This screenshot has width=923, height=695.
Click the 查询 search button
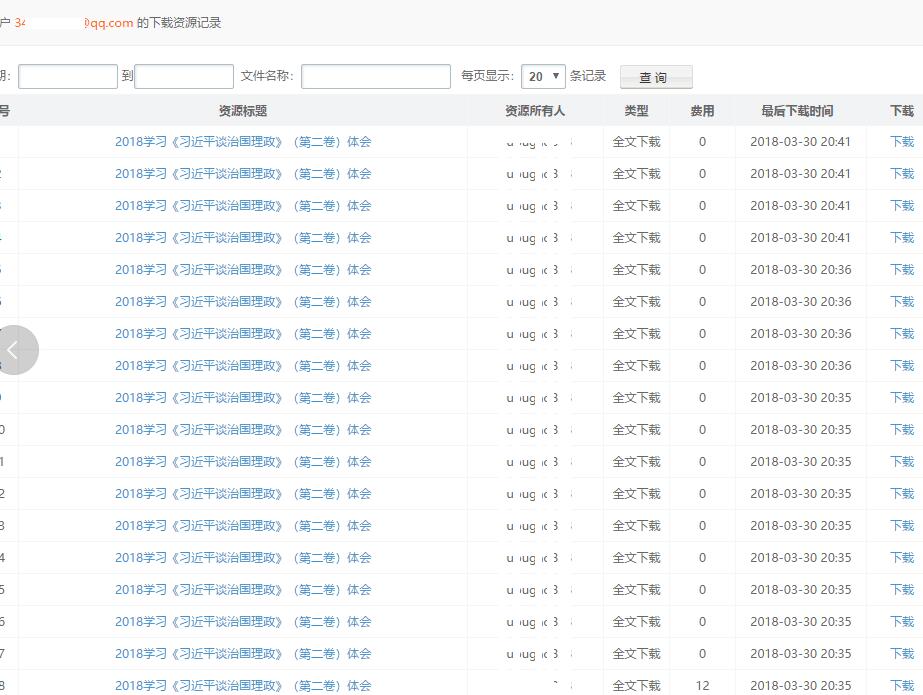[x=655, y=78]
